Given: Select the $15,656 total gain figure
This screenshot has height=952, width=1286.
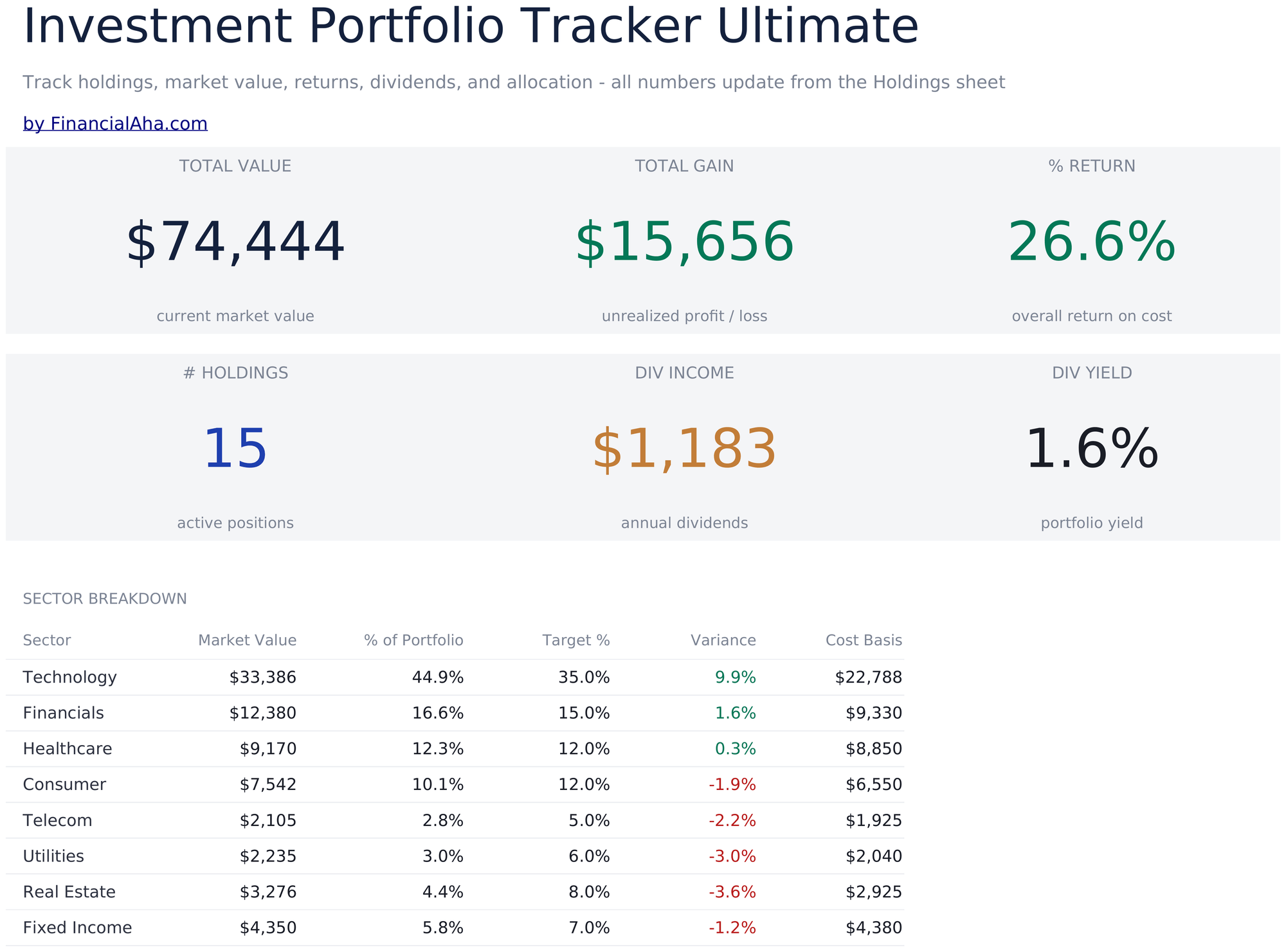Looking at the screenshot, I should pos(684,243).
